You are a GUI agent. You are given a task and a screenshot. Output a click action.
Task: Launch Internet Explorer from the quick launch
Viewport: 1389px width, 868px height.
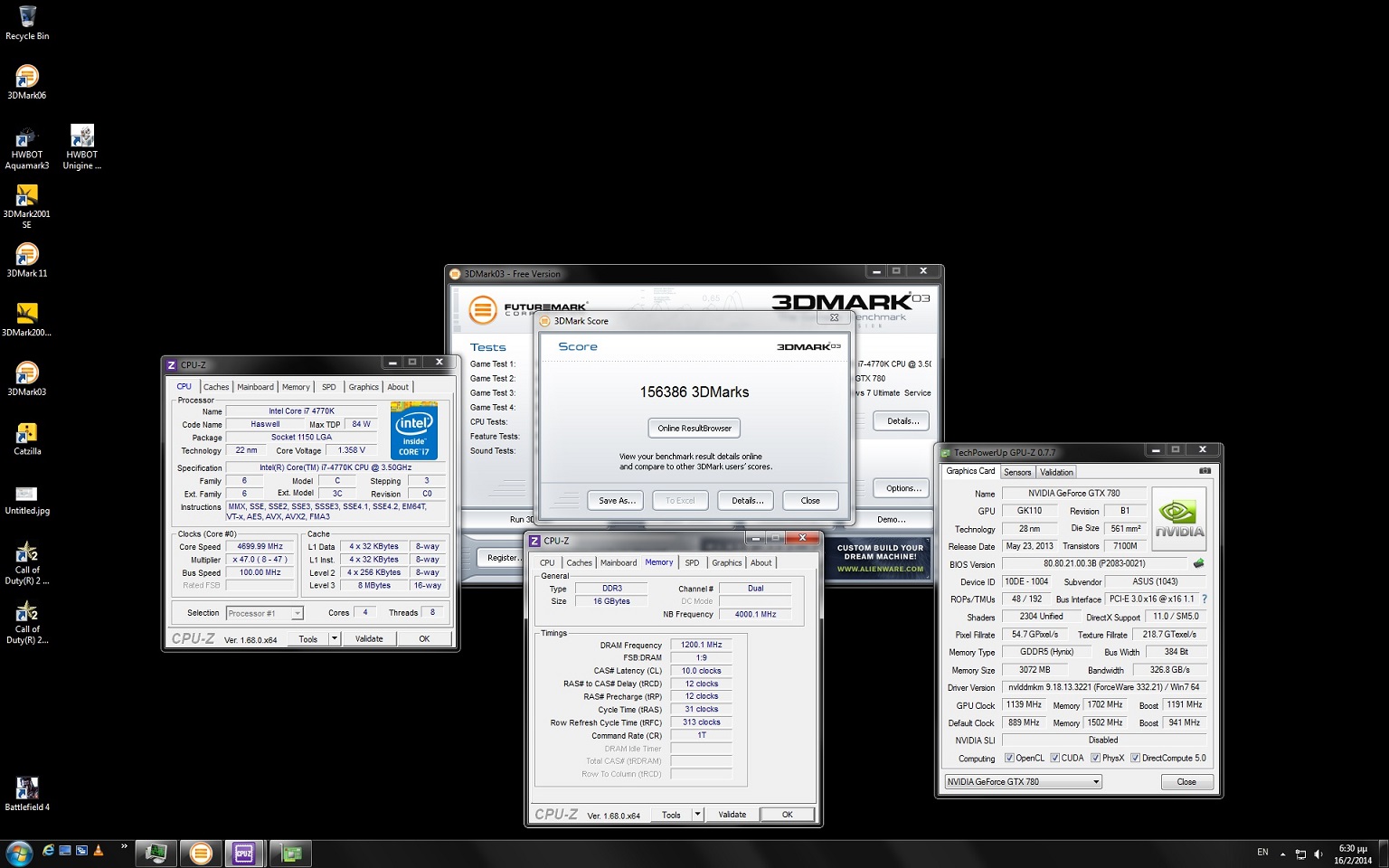pyautogui.click(x=49, y=851)
